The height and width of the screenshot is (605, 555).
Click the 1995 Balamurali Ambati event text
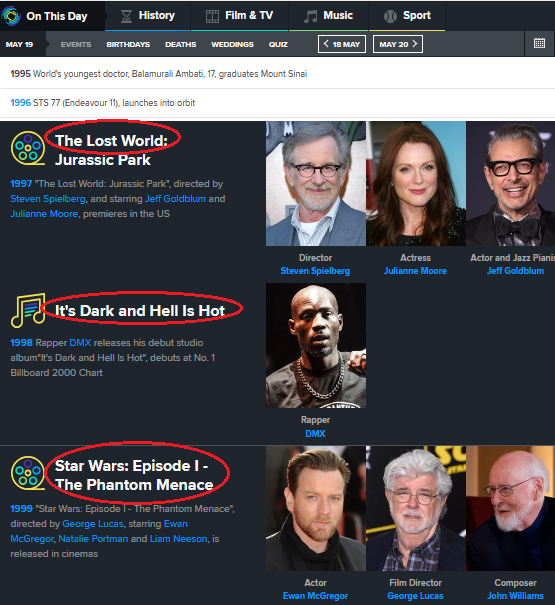159,74
